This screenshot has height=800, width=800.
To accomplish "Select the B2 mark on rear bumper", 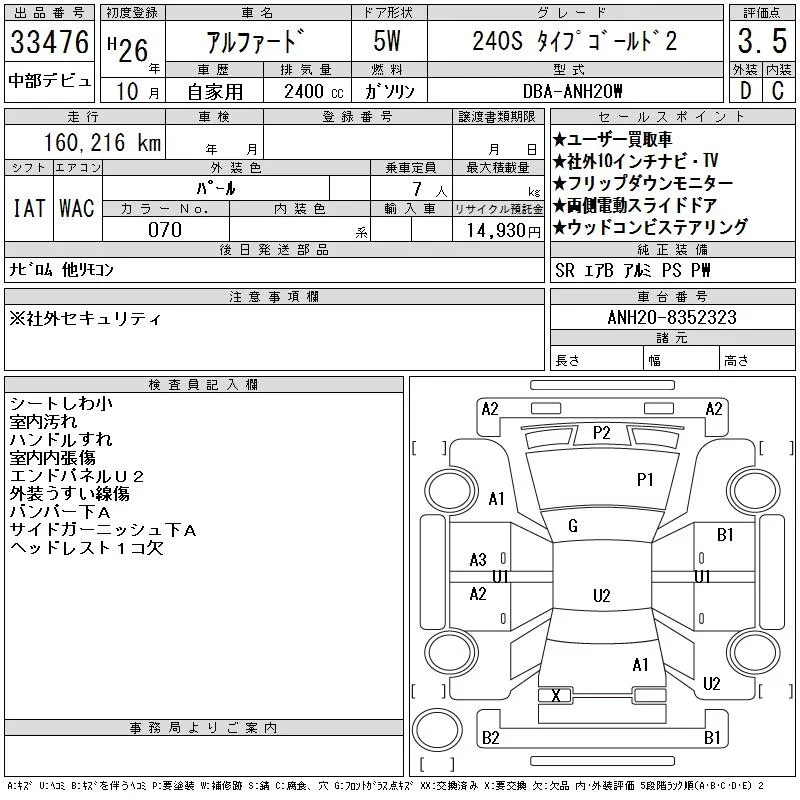I will [x=490, y=737].
